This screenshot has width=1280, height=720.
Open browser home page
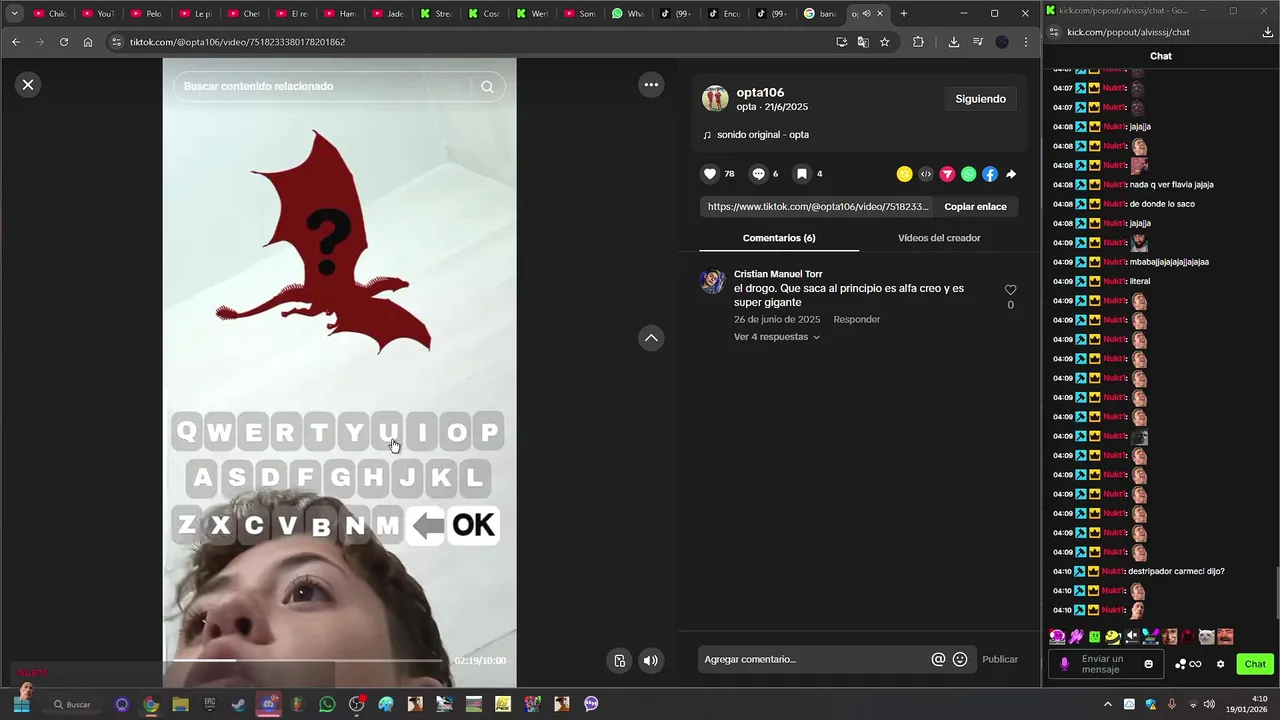(x=88, y=42)
